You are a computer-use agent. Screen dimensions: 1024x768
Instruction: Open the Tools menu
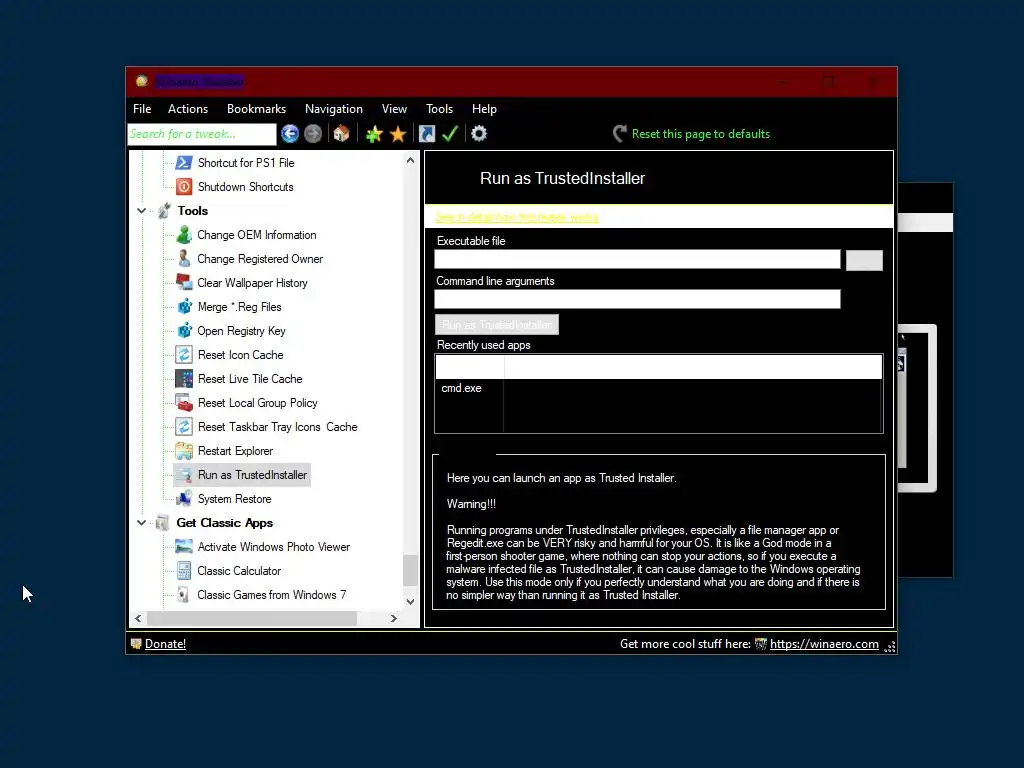pyautogui.click(x=440, y=109)
